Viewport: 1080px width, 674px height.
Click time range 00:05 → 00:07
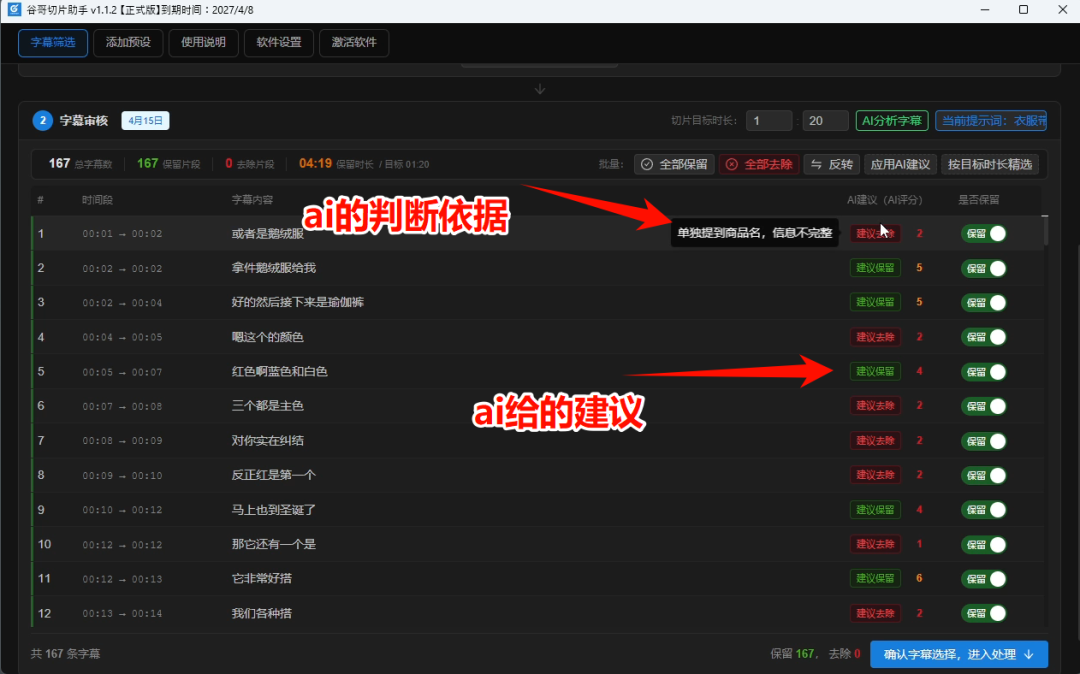click(x=122, y=372)
